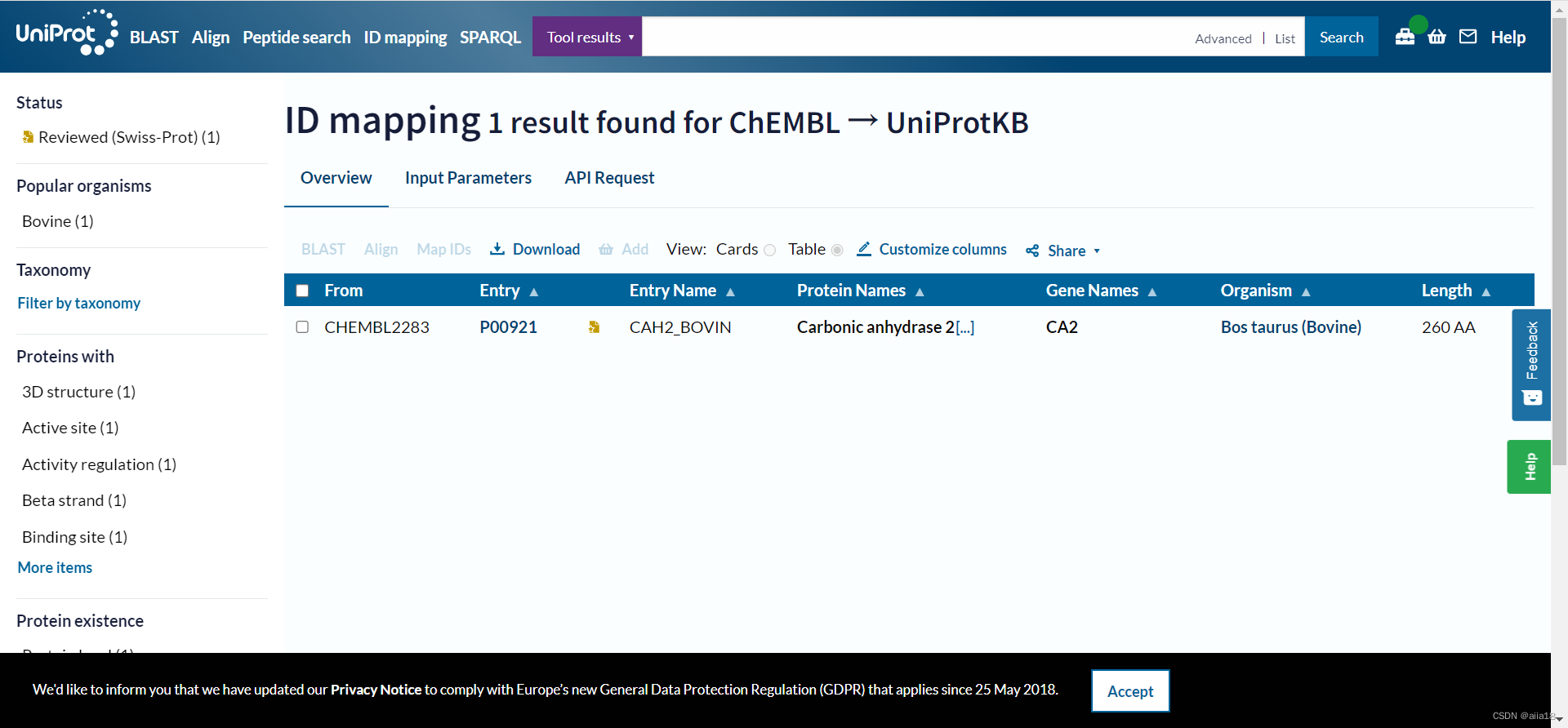
Task: Open ID mapping in the top navigation
Action: coord(405,37)
